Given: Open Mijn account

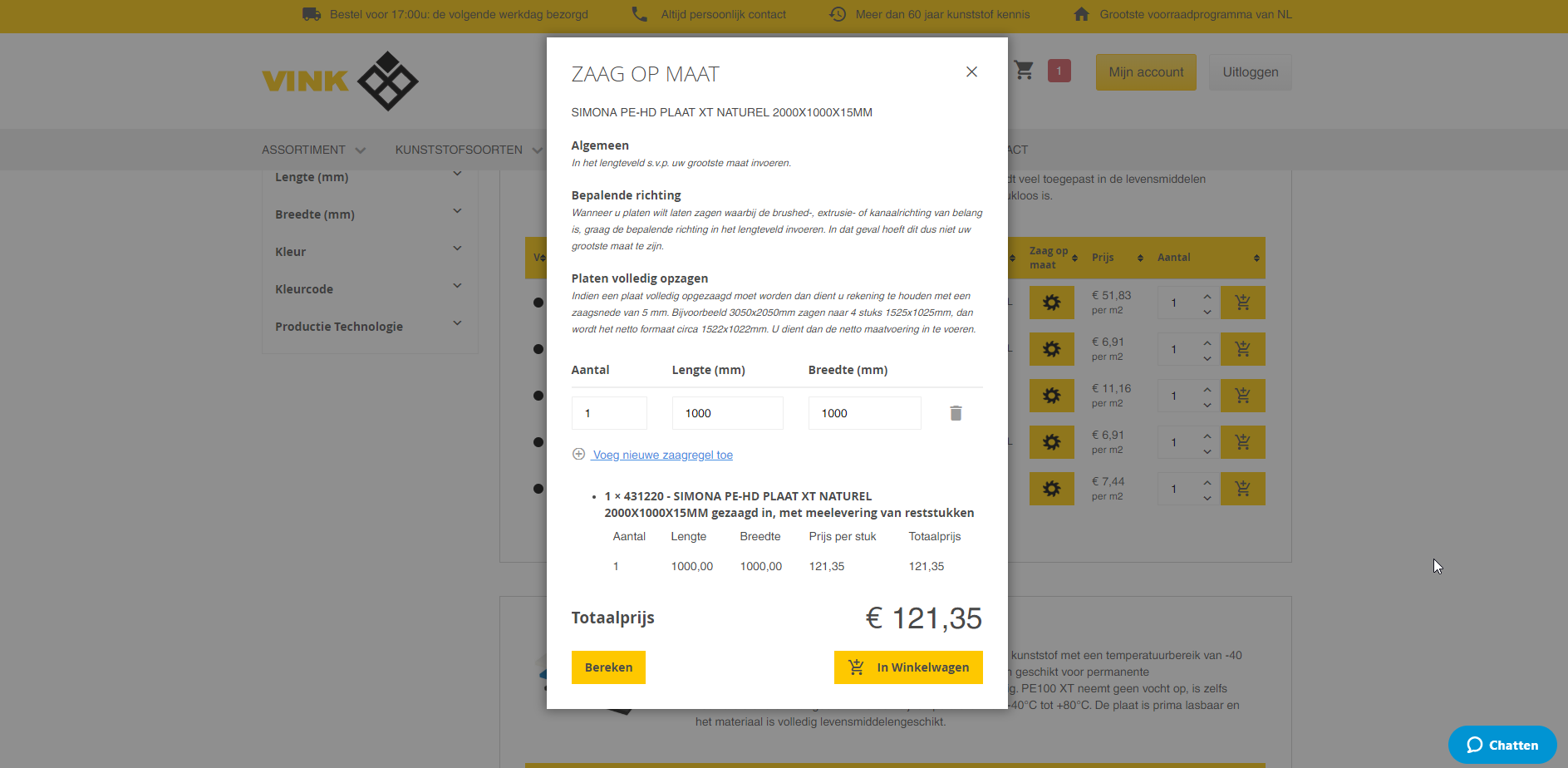Looking at the screenshot, I should 1146,72.
